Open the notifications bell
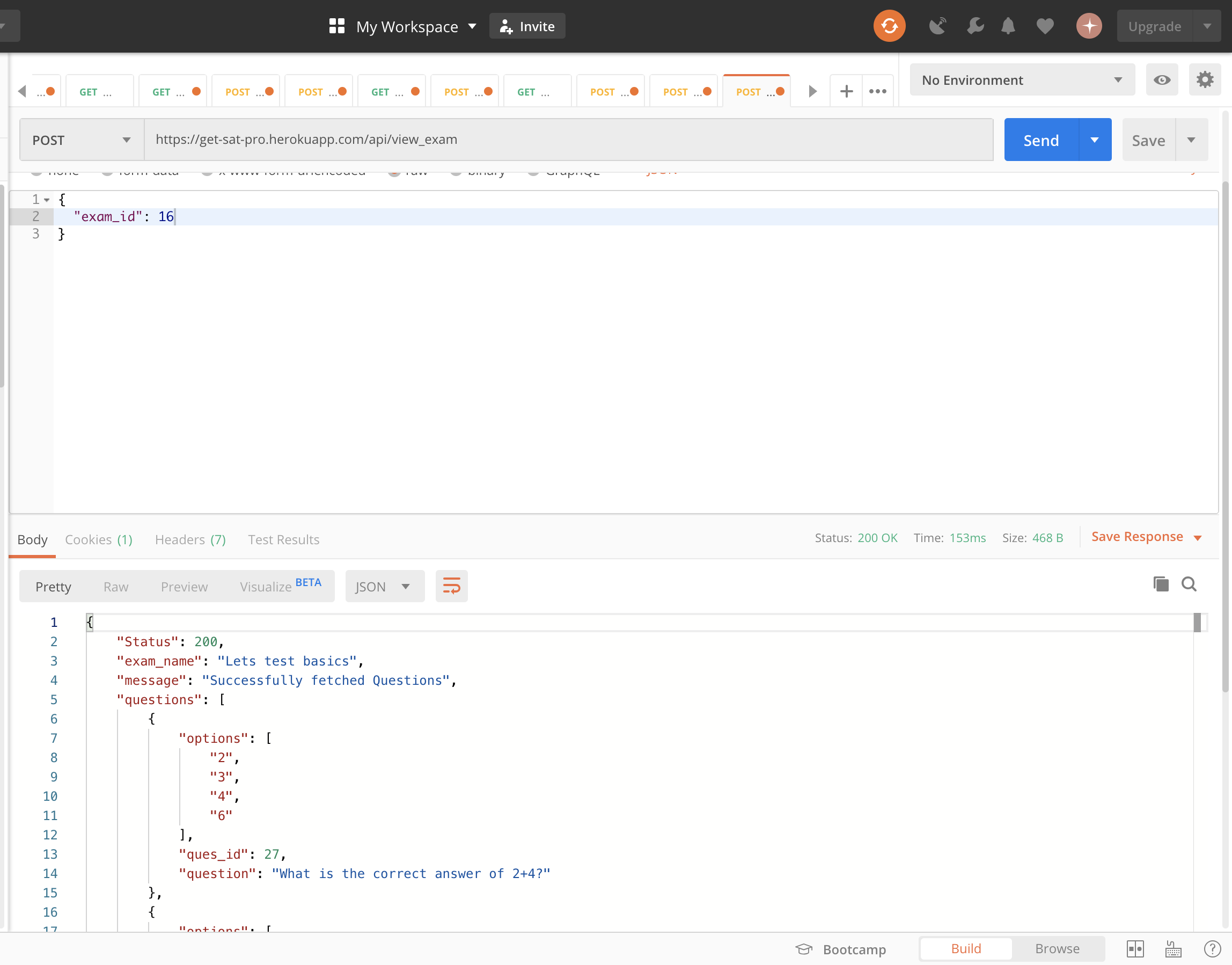 point(1008,26)
